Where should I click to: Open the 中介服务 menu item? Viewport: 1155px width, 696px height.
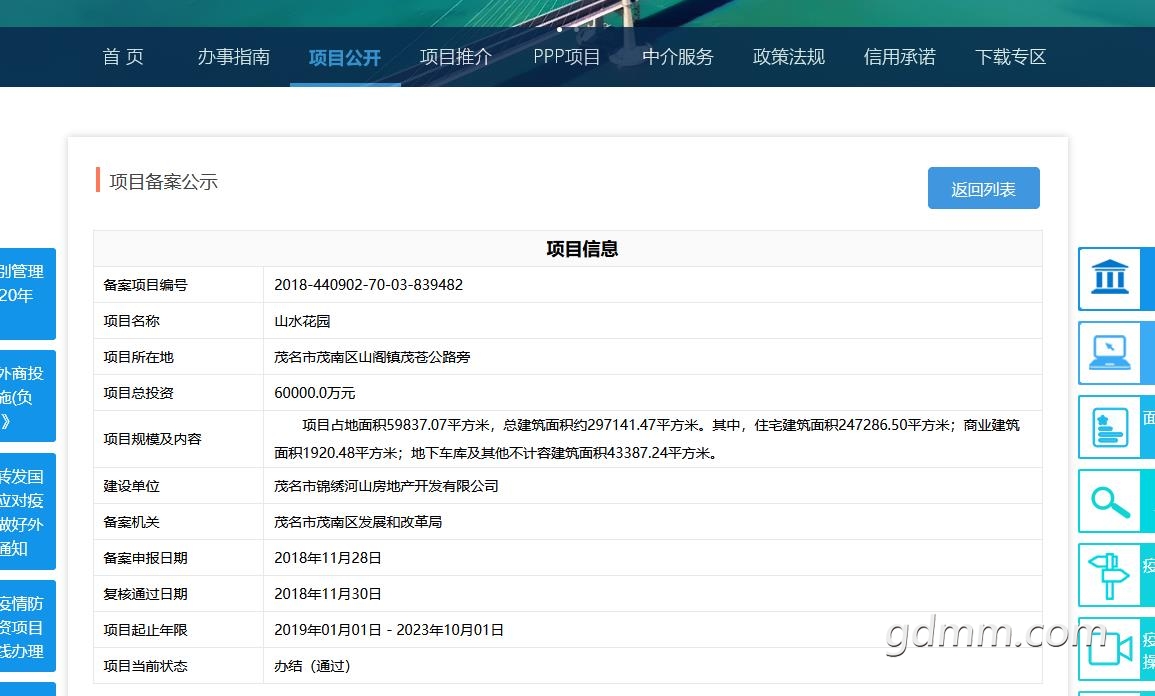coord(678,57)
